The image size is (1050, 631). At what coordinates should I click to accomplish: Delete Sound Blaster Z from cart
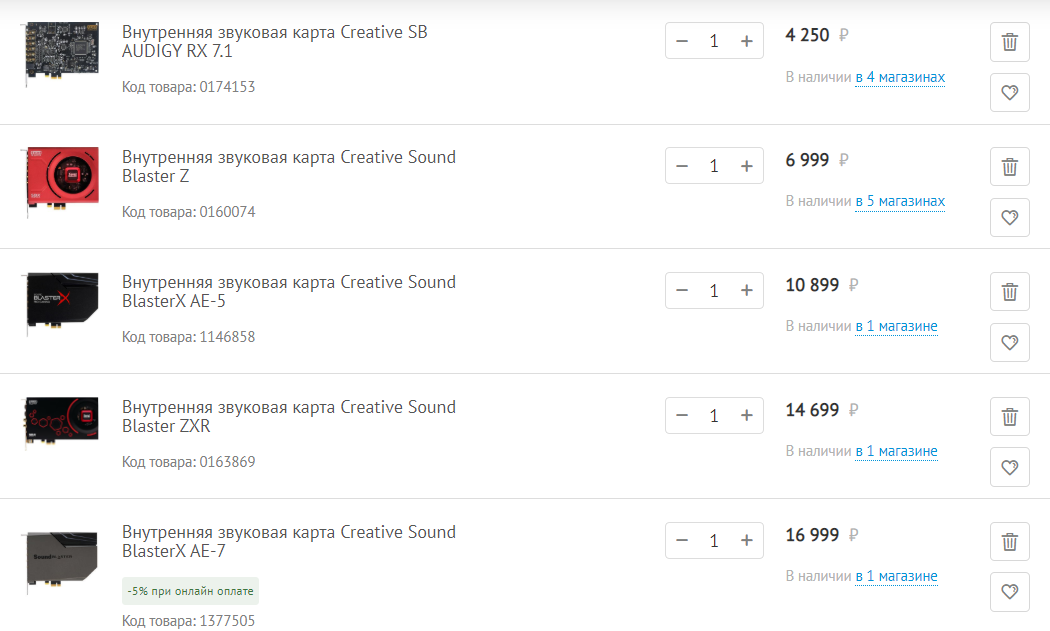[1009, 167]
